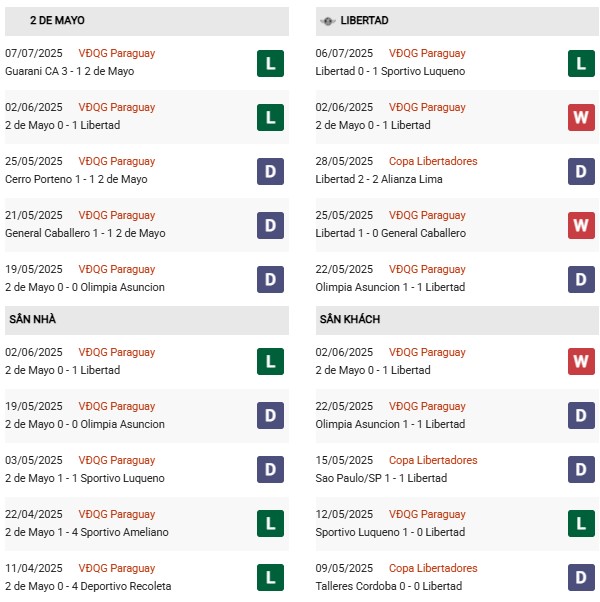Image resolution: width=600 pixels, height=602 pixels.
Task: Click the D badge for Alianza Lima match
Action: pyautogui.click(x=582, y=171)
